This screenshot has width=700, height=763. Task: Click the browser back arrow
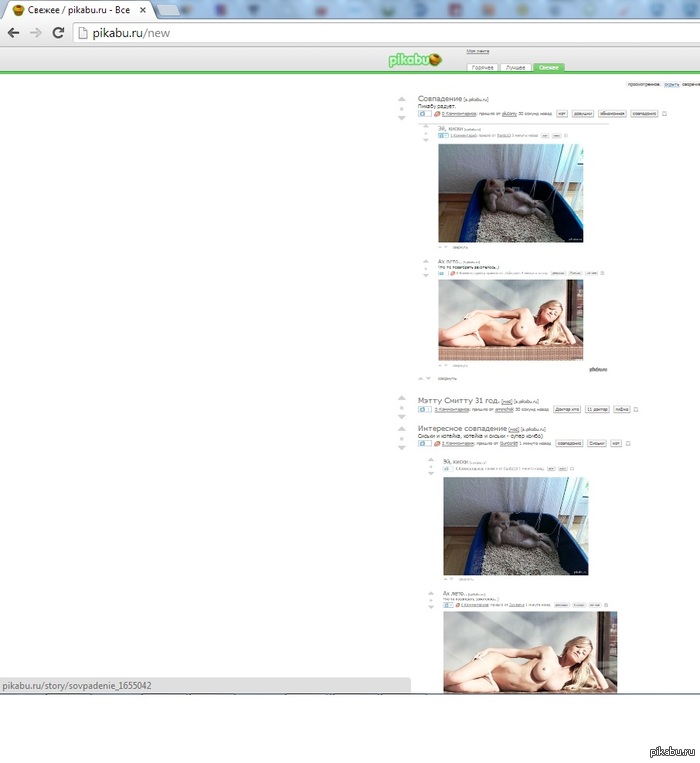point(14,33)
